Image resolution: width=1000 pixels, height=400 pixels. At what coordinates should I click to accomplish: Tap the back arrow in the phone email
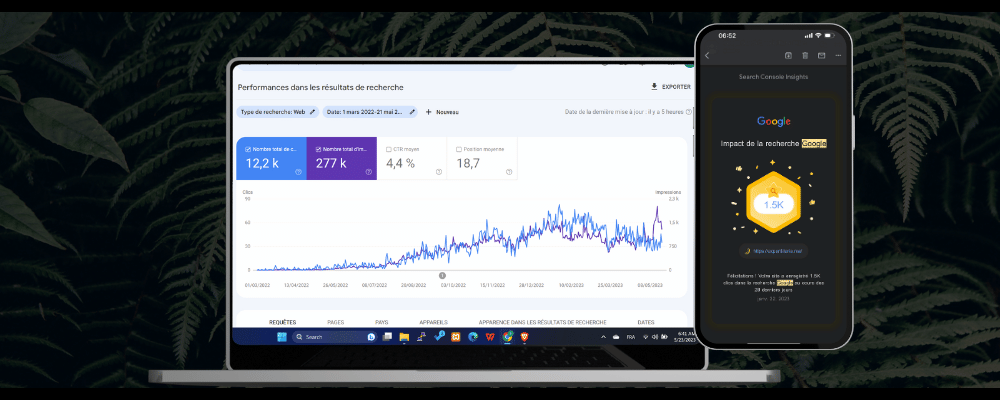point(707,55)
